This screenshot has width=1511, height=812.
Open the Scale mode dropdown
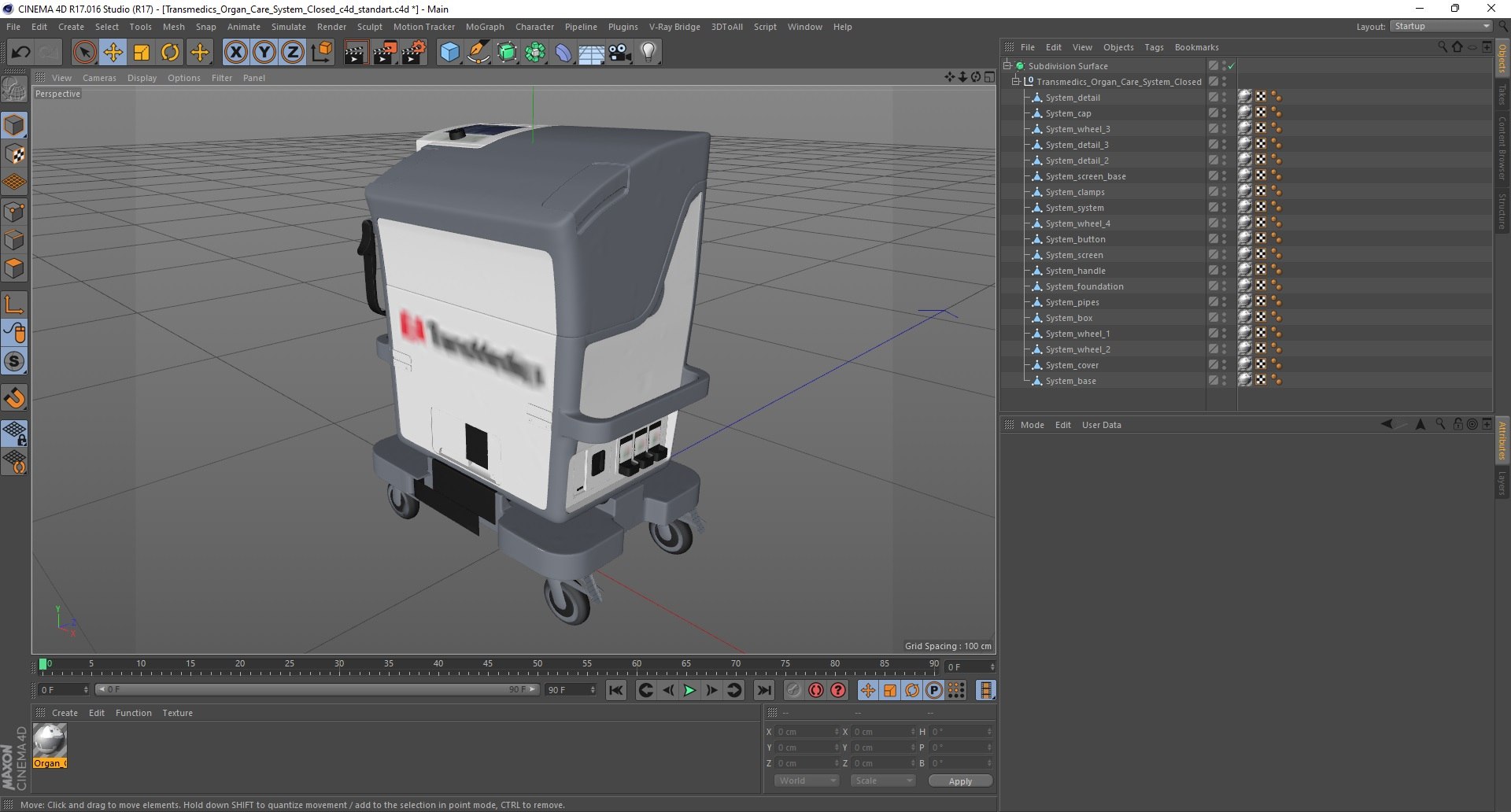tap(883, 781)
